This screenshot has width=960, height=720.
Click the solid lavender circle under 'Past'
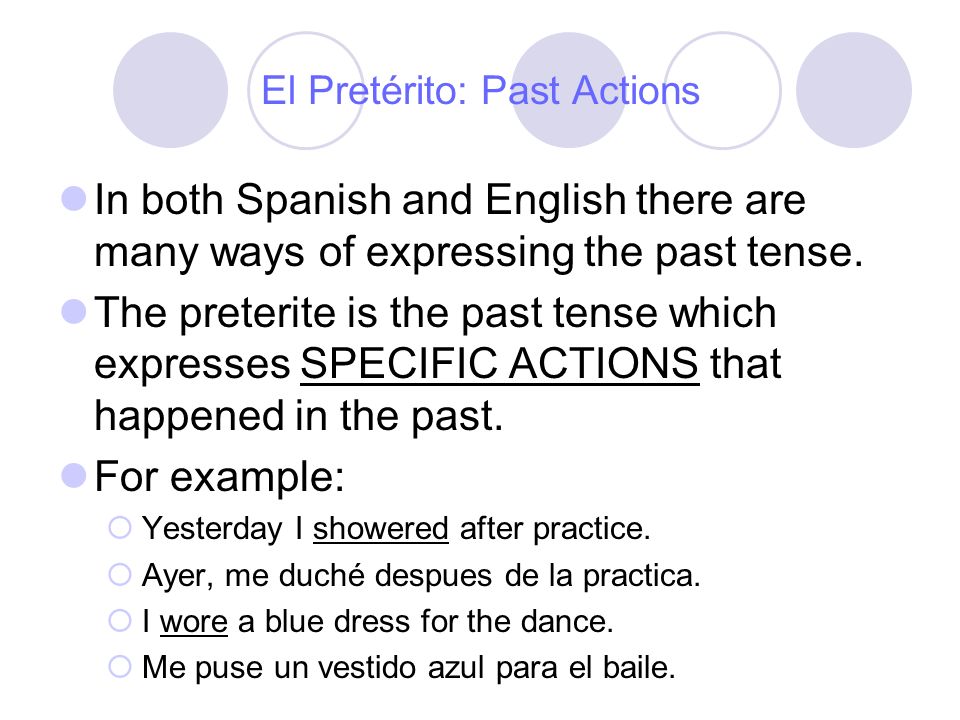[x=569, y=90]
